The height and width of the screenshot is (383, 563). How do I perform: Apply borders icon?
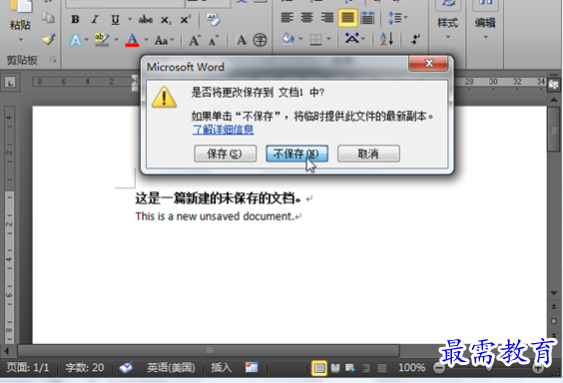(x=316, y=39)
